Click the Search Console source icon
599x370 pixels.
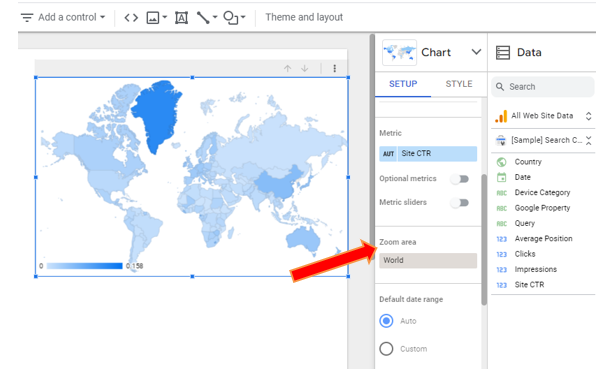(501, 141)
